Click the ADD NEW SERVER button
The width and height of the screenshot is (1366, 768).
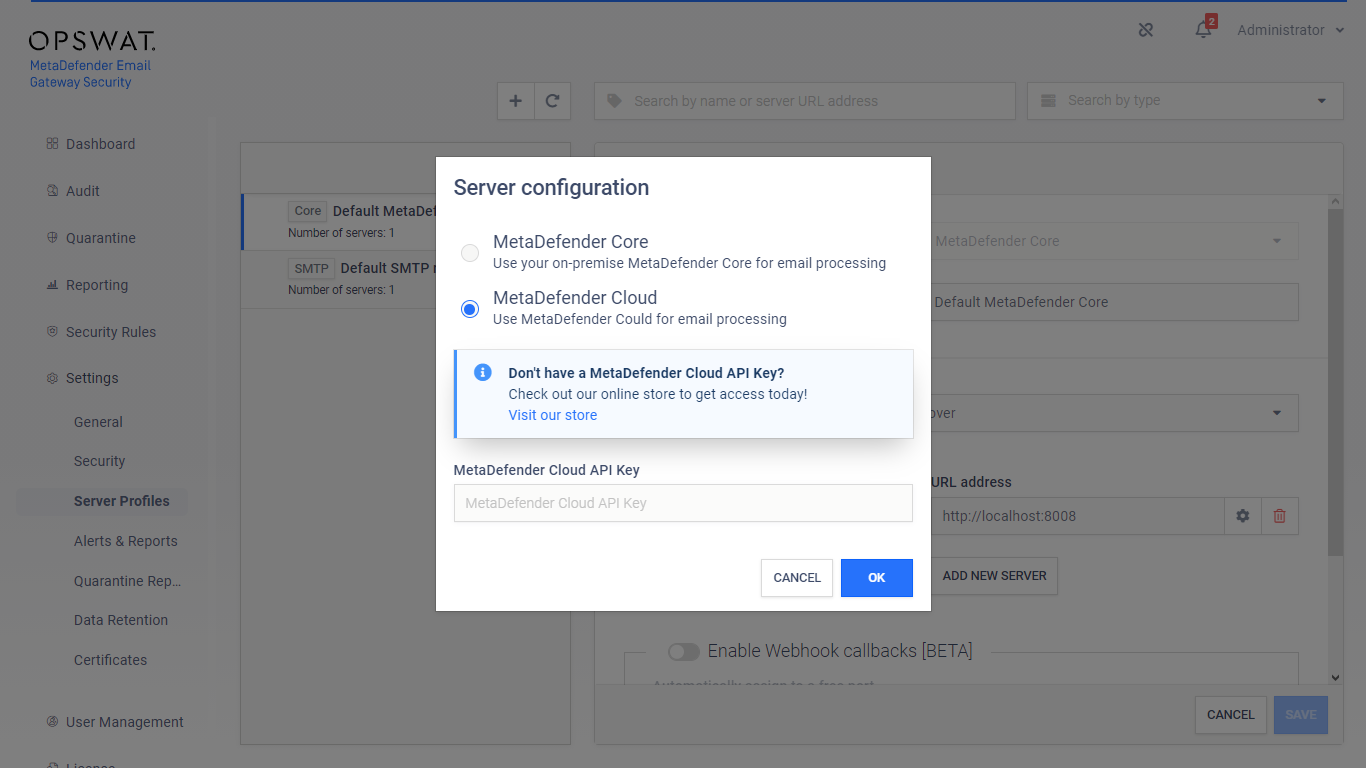[995, 576]
